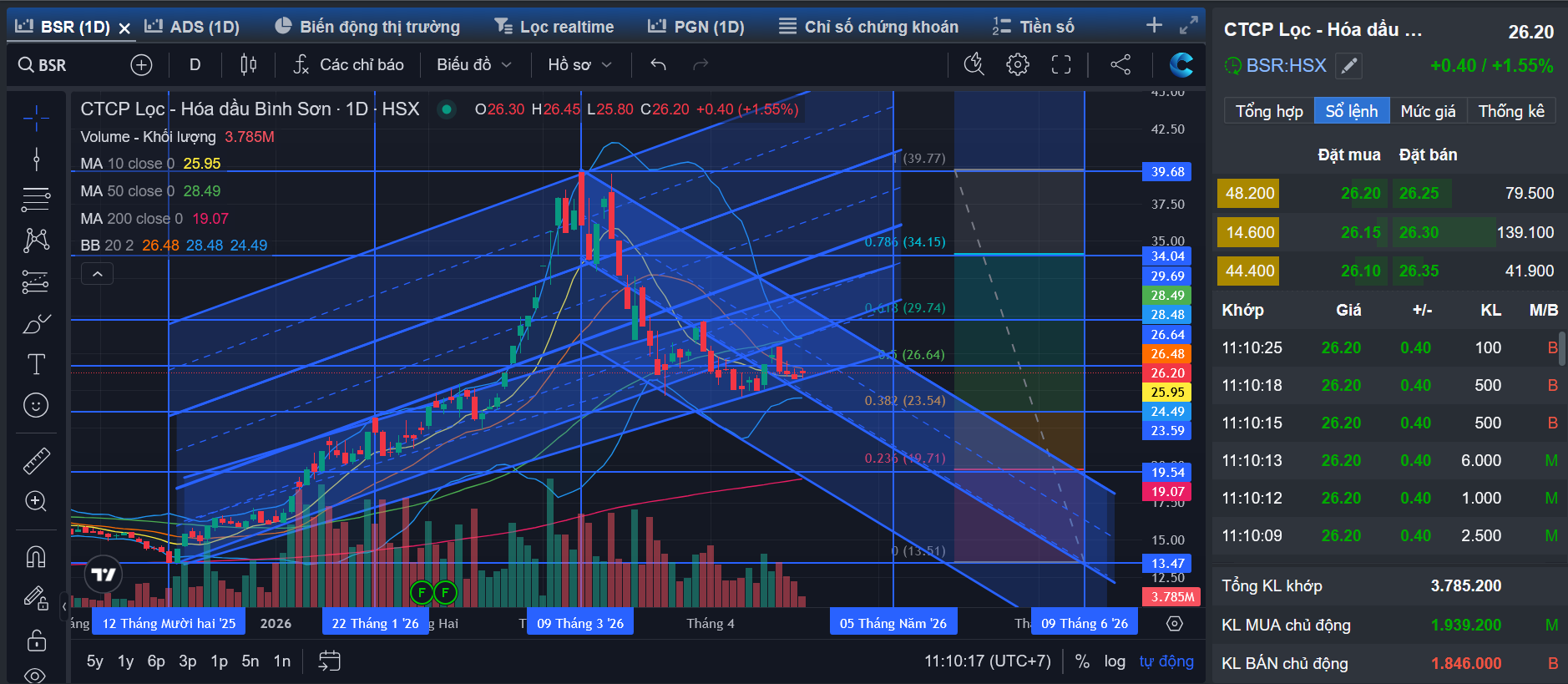The width and height of the screenshot is (1568, 684).
Task: Close the BSR (1D) tab
Action: pyautogui.click(x=124, y=28)
